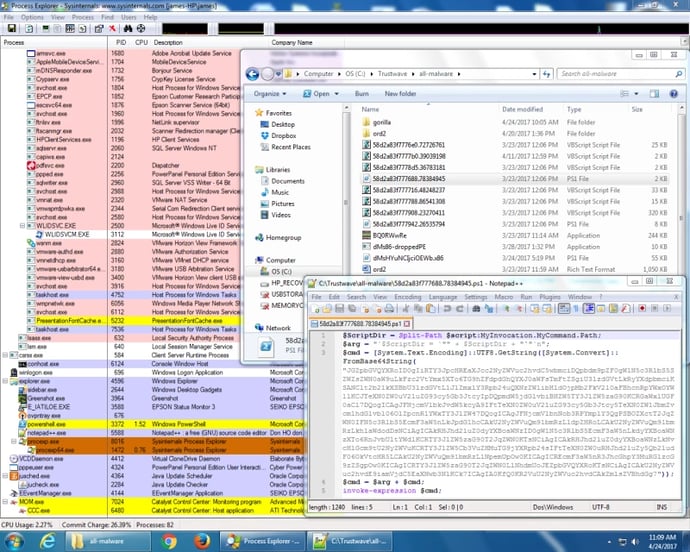Expand the Organize dropdown in Explorer
The height and width of the screenshot is (552, 690).
click(x=271, y=94)
